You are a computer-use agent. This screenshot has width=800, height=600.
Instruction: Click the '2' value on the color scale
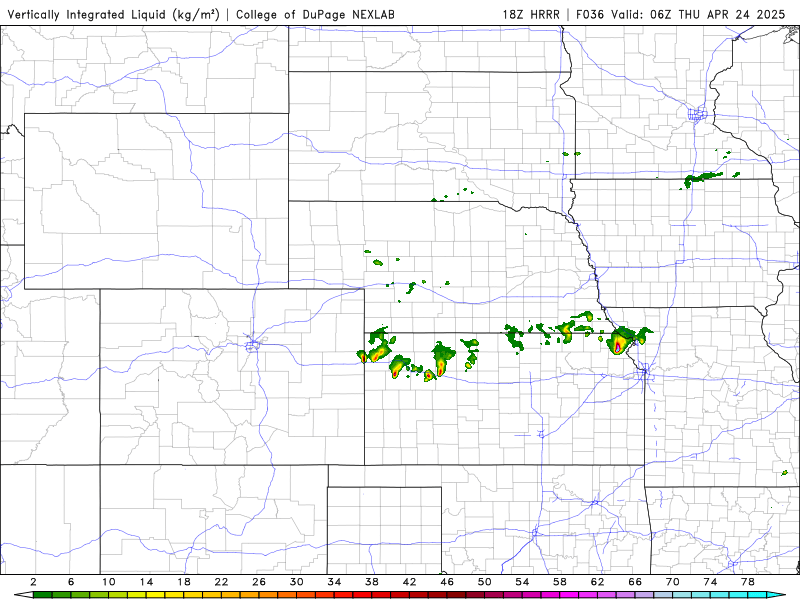click(x=33, y=582)
